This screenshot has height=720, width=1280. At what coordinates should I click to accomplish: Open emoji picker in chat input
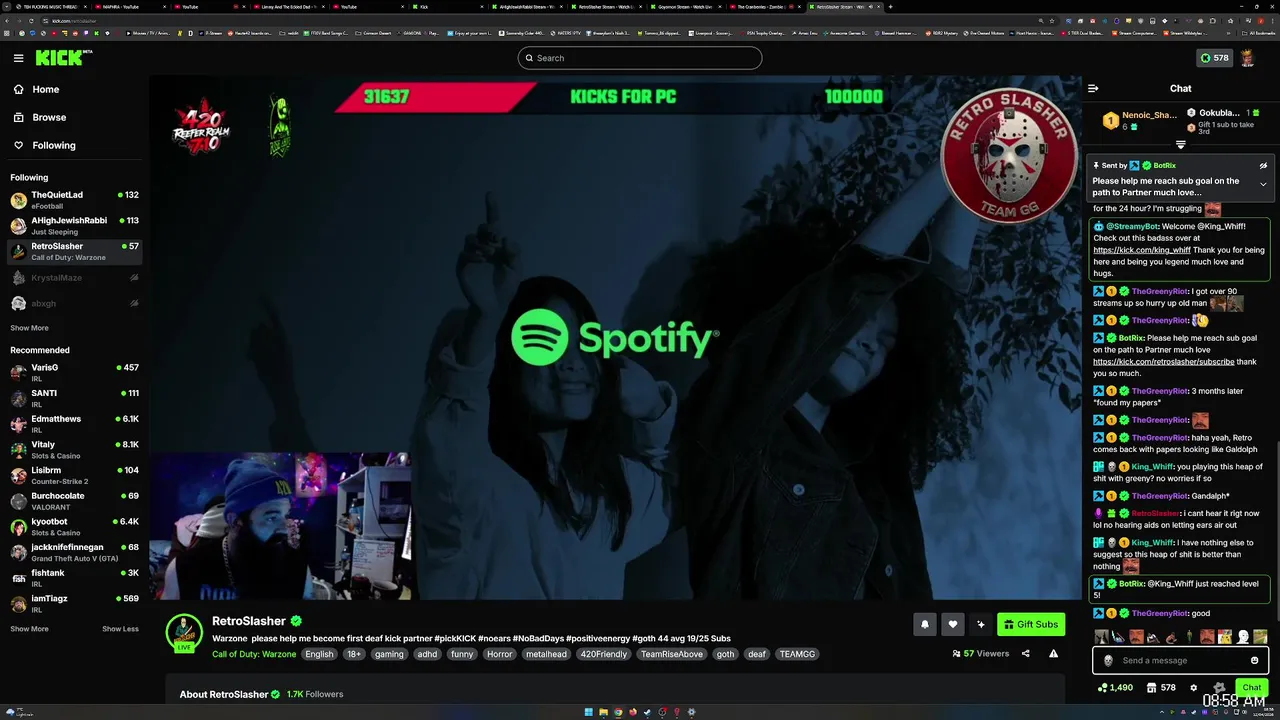1254,660
